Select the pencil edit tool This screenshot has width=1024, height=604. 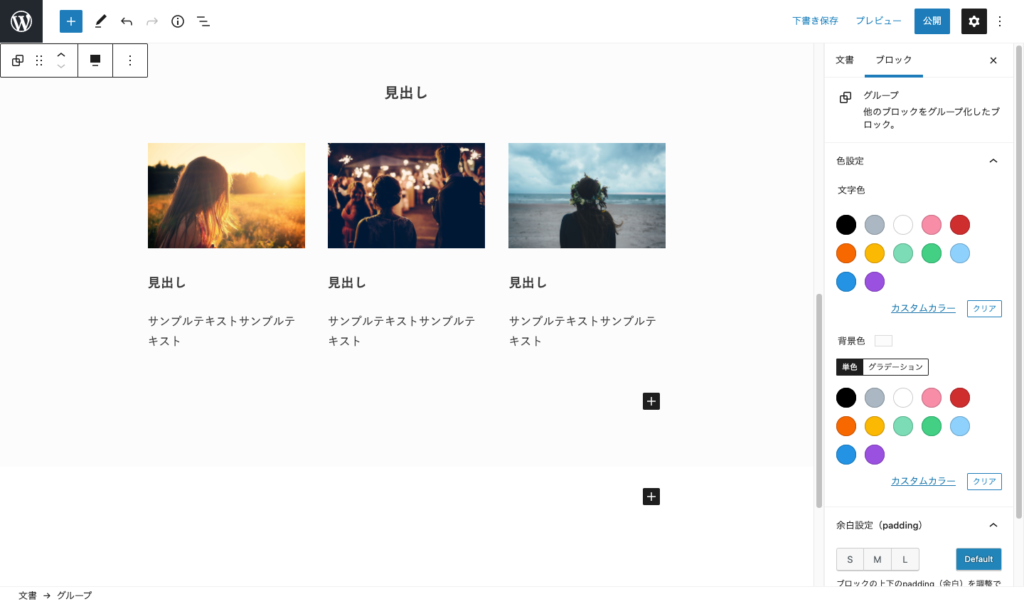[100, 21]
